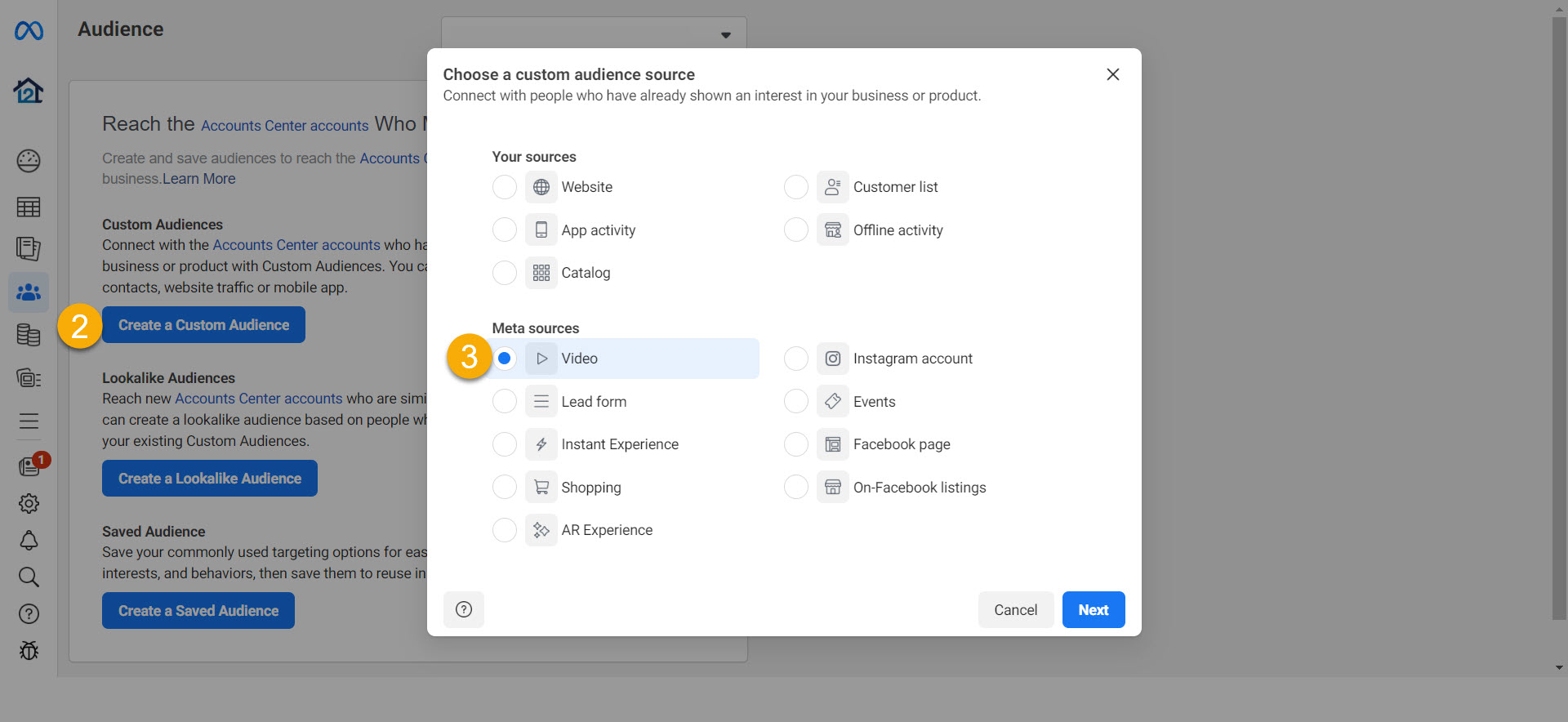Open Accounts Center accounts link under Custom Audiences
1568x722 pixels.
296,245
